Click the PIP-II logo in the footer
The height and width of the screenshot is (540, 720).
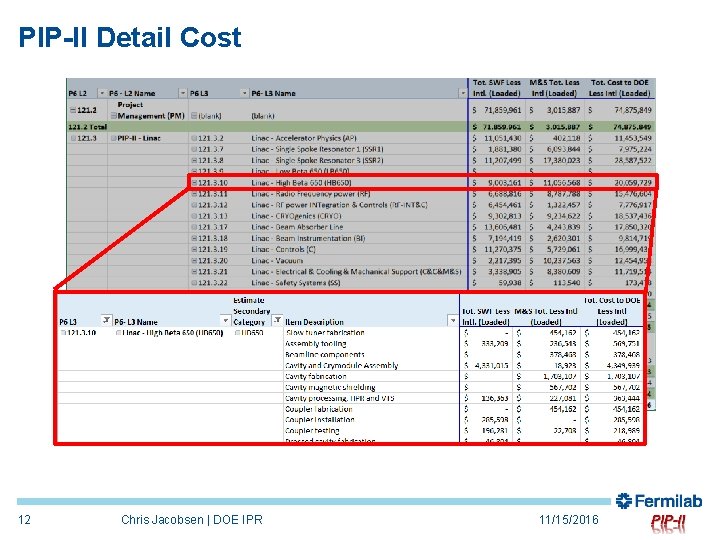[668, 523]
